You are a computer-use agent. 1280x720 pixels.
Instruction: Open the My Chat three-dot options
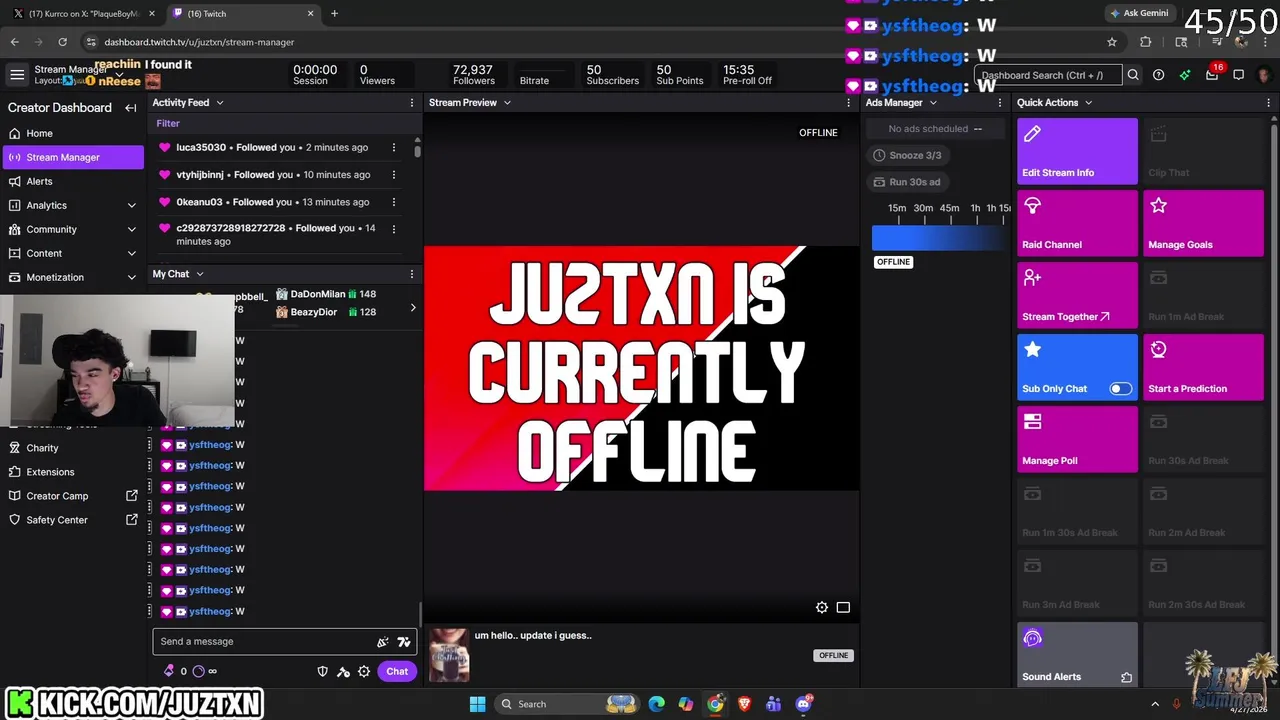tap(411, 274)
